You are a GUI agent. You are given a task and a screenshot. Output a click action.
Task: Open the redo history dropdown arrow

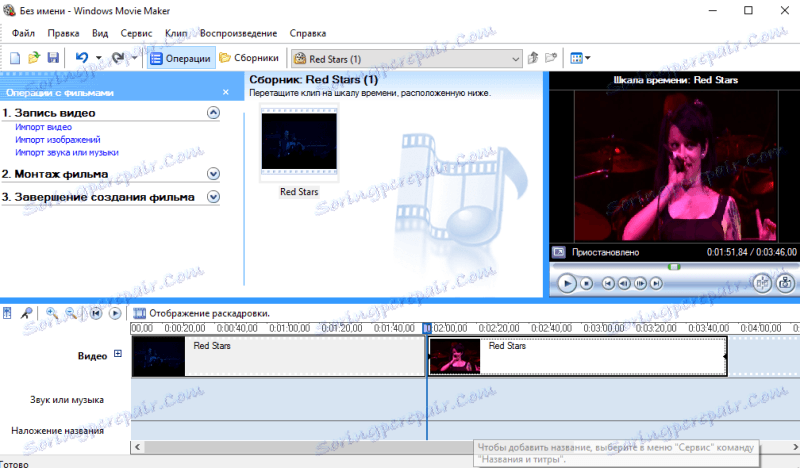click(x=134, y=58)
